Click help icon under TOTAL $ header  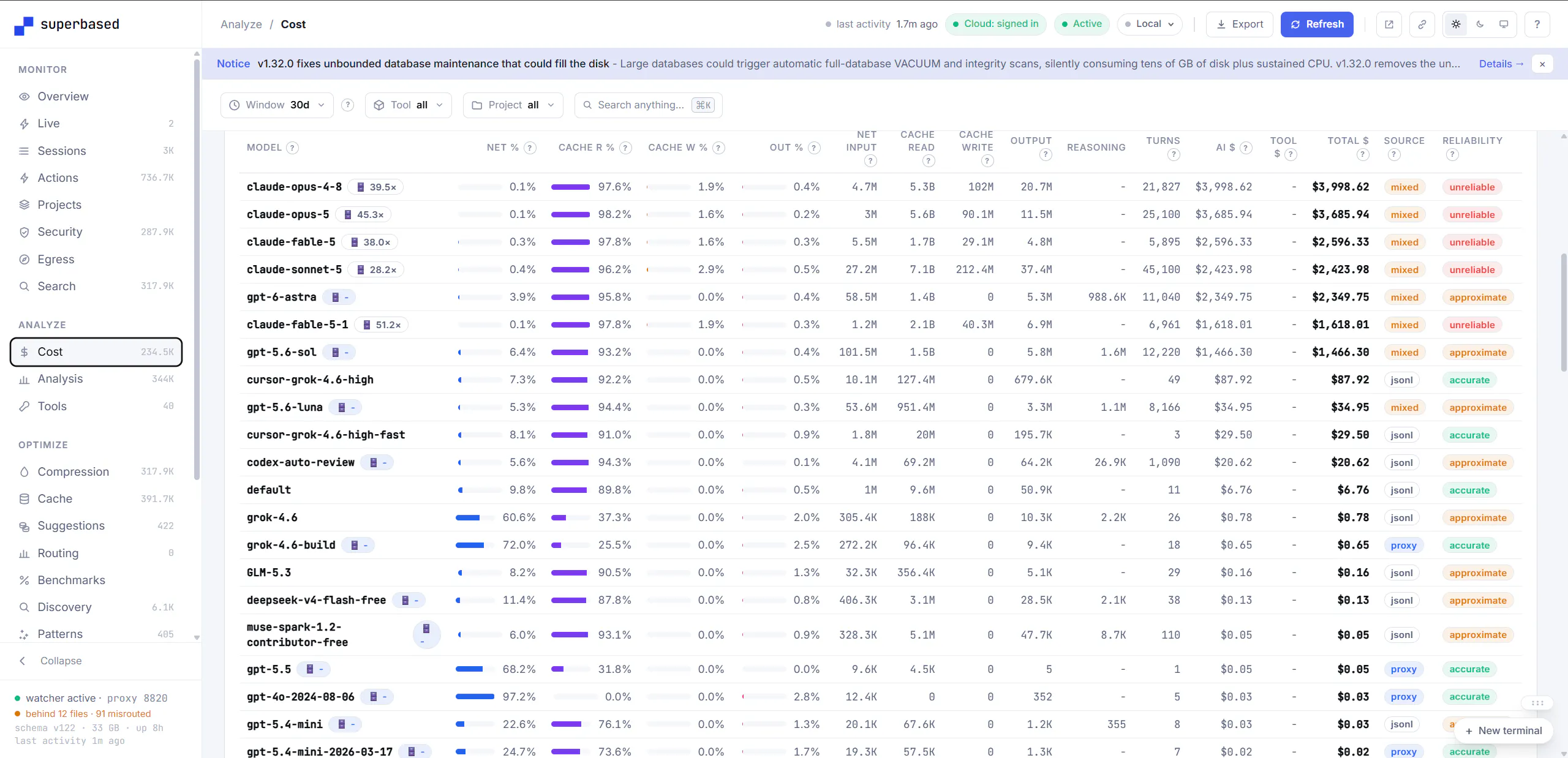tap(1363, 154)
